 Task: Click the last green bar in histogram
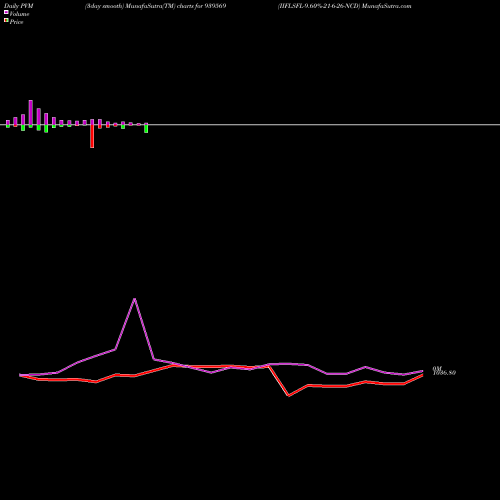(x=146, y=129)
